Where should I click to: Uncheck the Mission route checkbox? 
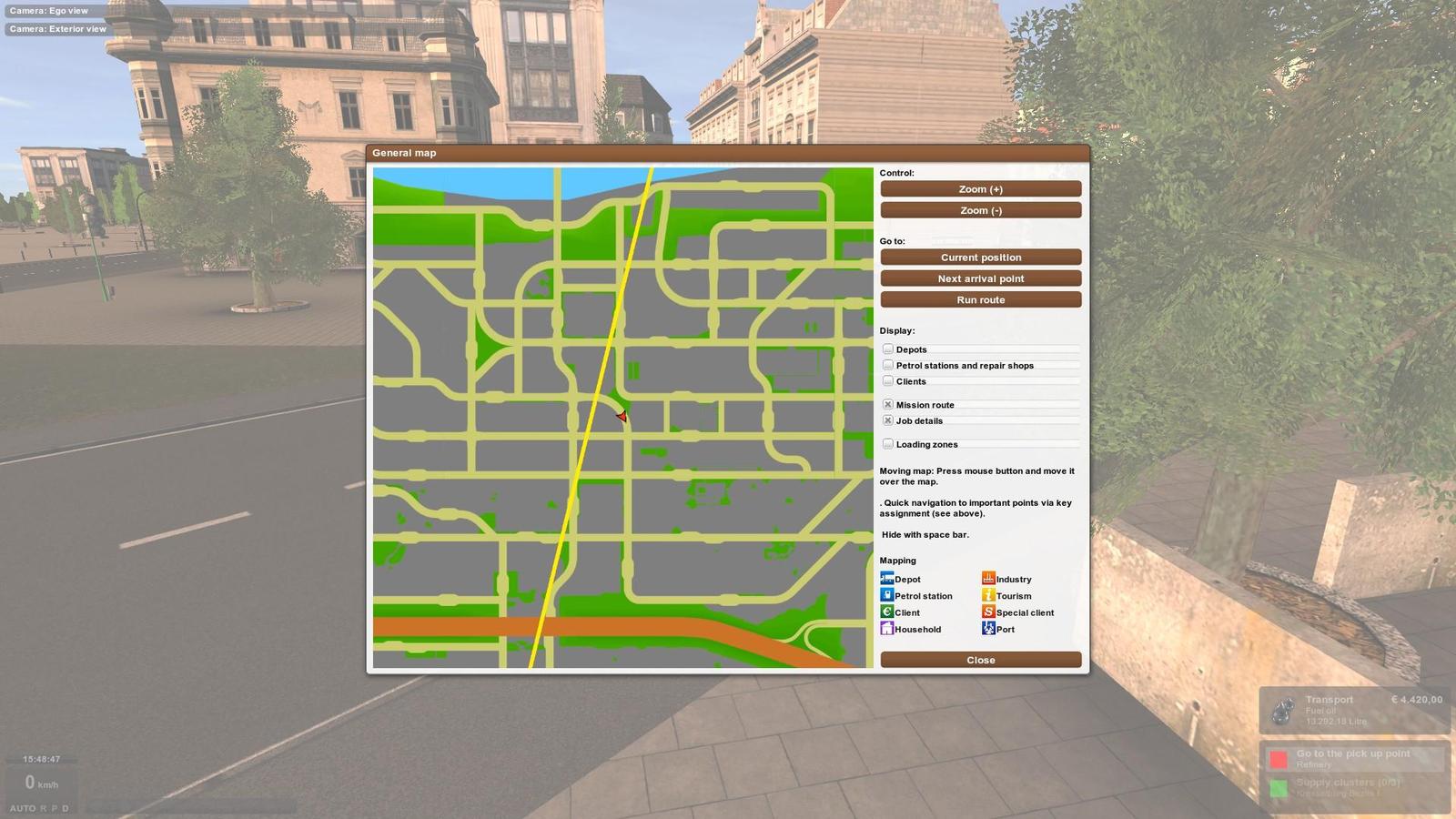[888, 405]
